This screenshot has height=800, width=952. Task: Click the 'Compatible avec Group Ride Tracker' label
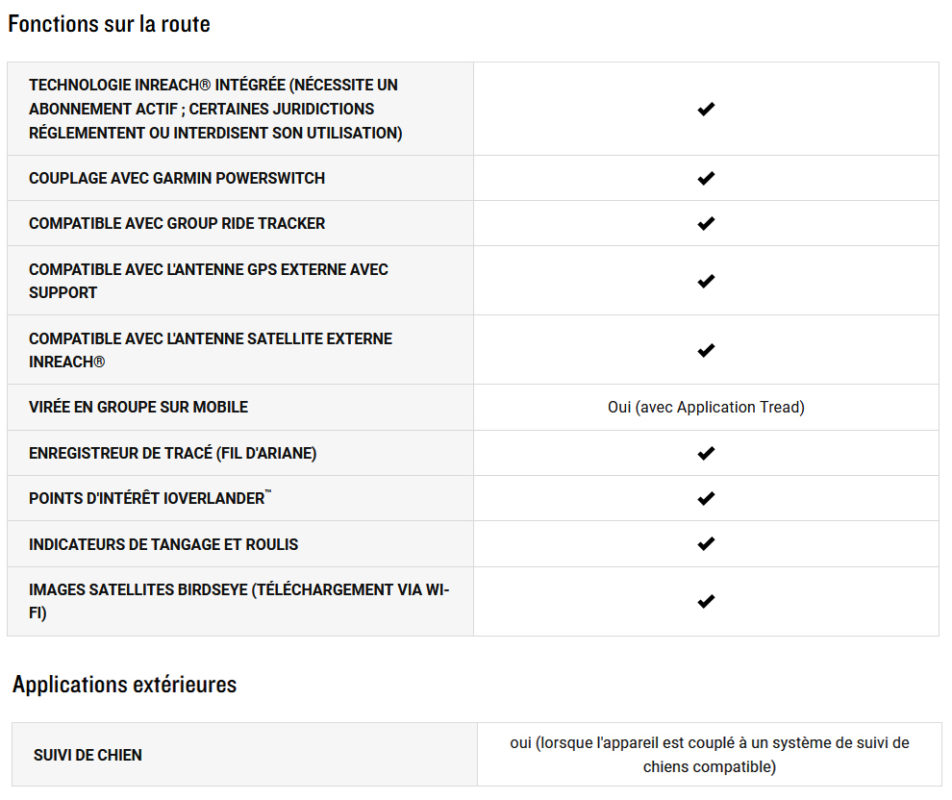(177, 224)
